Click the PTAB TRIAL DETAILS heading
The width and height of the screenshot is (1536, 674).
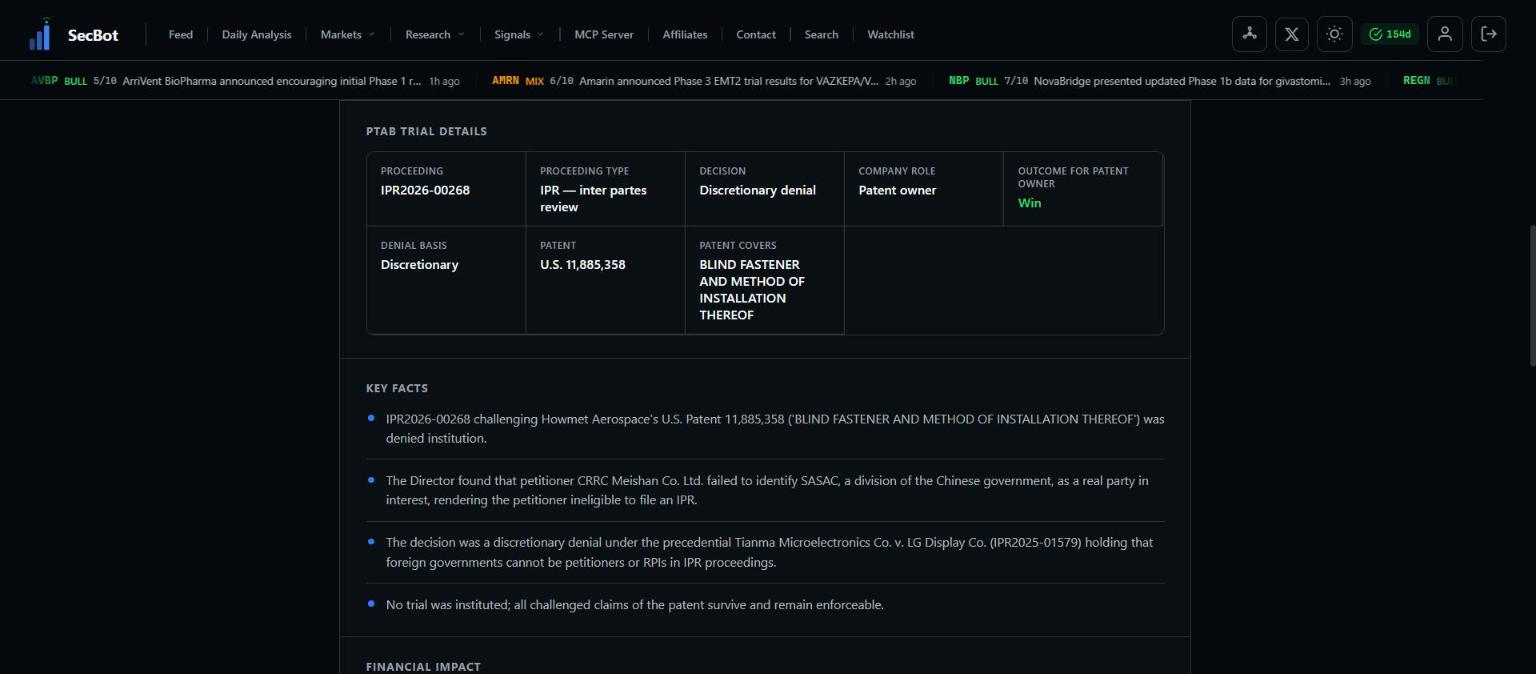pyautogui.click(x=427, y=131)
